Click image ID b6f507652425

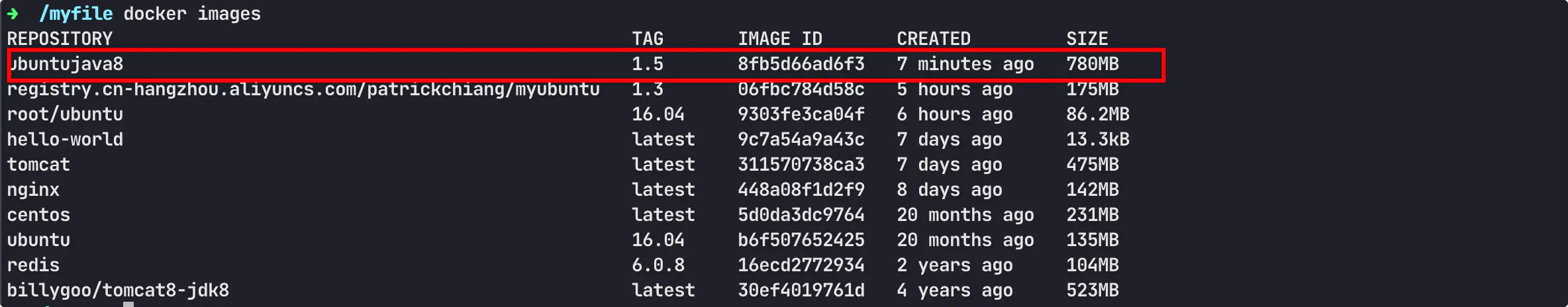(x=801, y=240)
